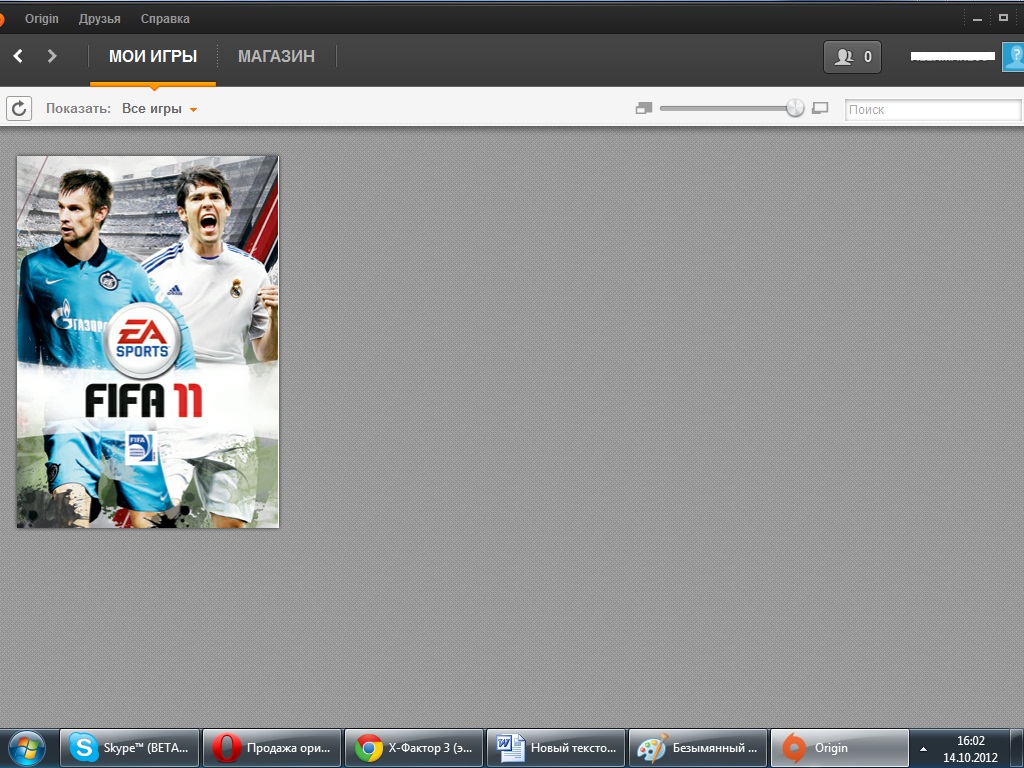This screenshot has width=1024, height=768.
Task: Minimize the Origin window
Action: (x=977, y=19)
